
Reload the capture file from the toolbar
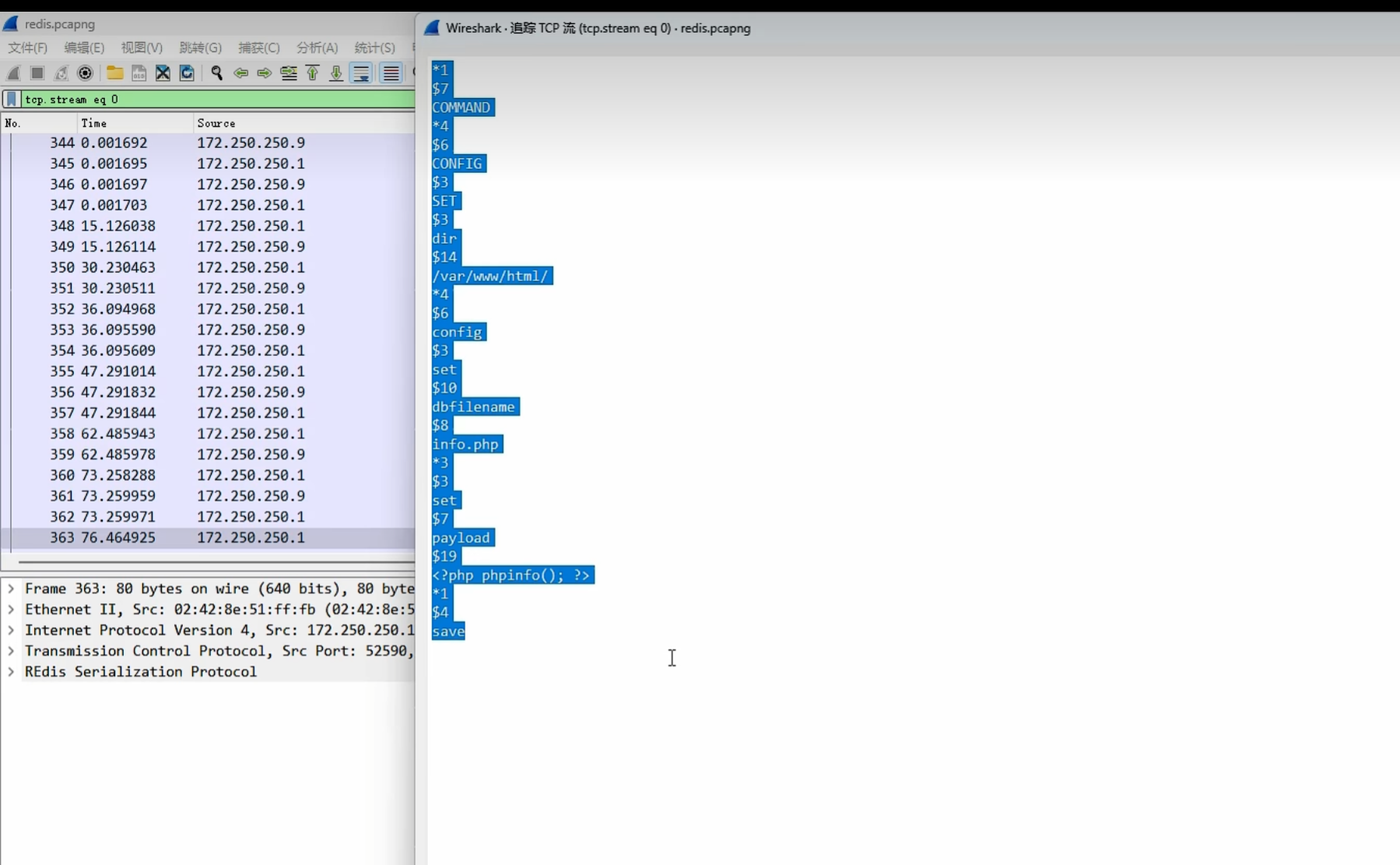point(187,73)
